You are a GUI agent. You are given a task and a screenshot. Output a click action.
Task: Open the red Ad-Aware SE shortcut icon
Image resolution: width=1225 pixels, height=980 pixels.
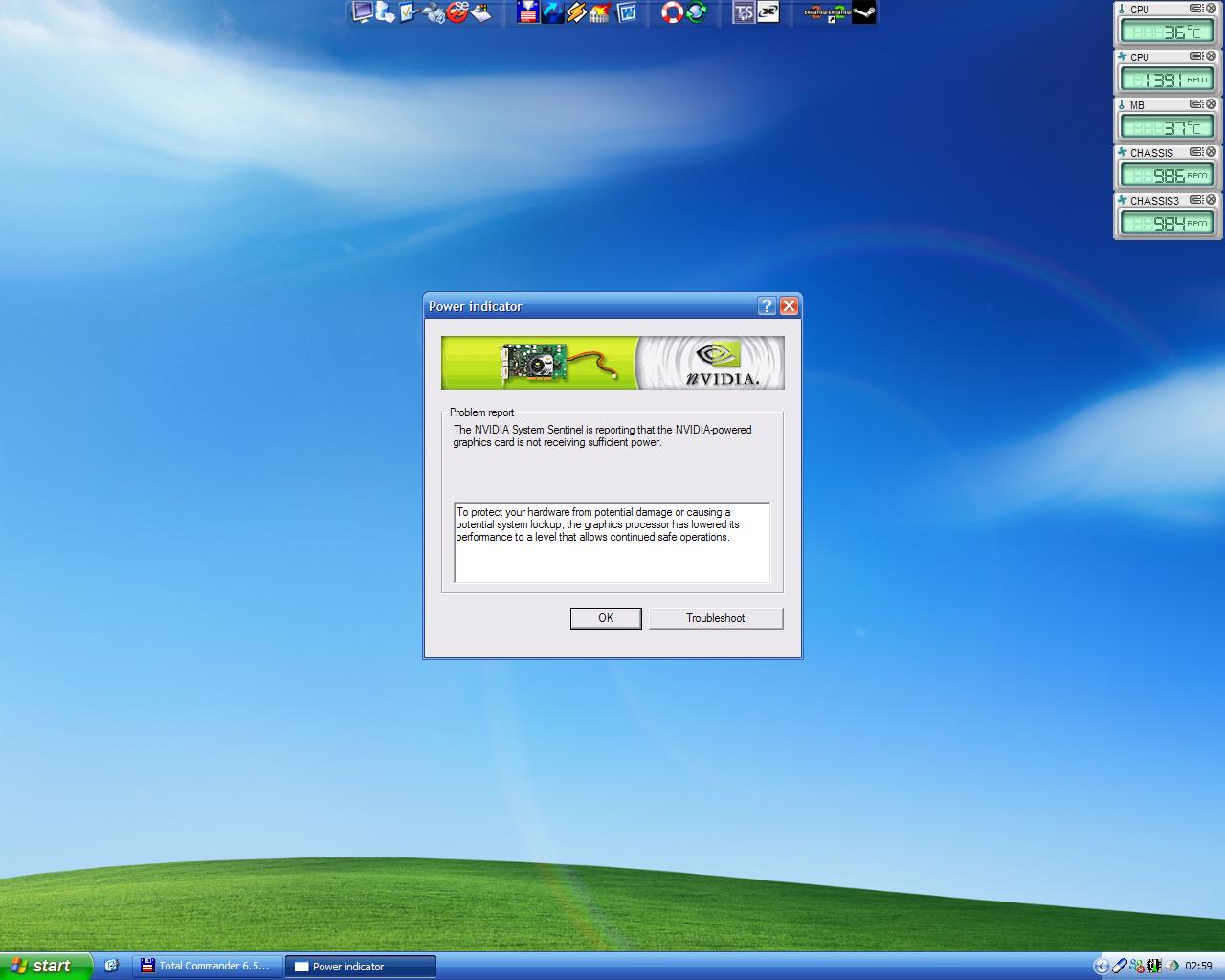[457, 11]
